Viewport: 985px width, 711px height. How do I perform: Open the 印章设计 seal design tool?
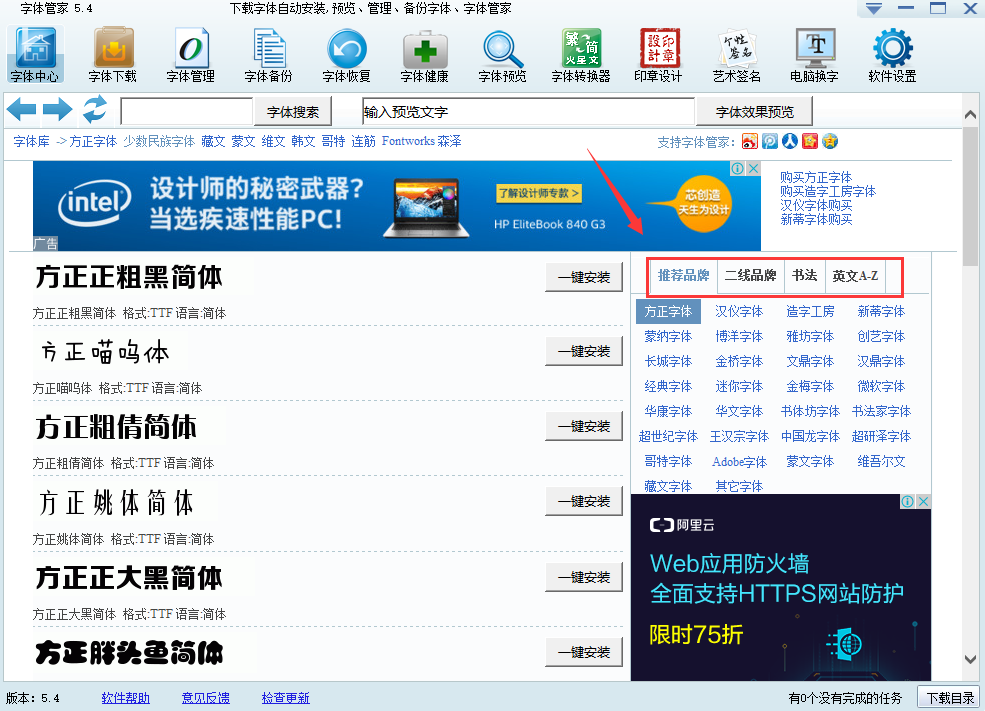pyautogui.click(x=658, y=50)
